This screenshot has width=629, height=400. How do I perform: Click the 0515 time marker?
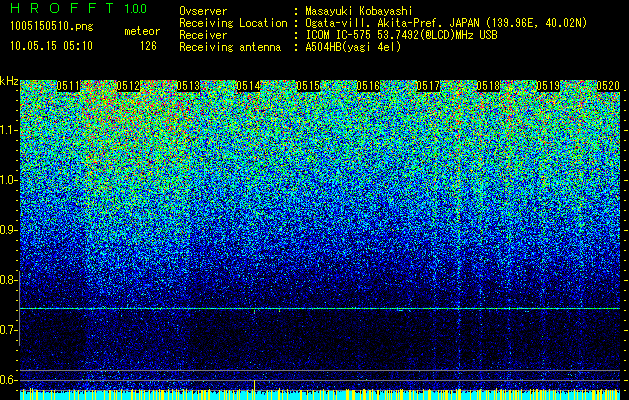coord(308,86)
